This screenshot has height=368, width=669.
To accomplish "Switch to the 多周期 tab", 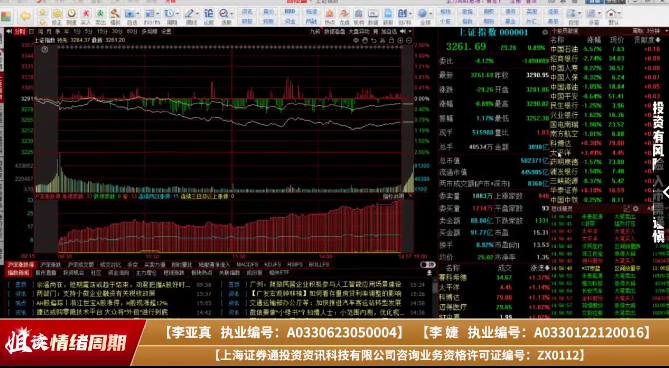I will coord(149,31).
